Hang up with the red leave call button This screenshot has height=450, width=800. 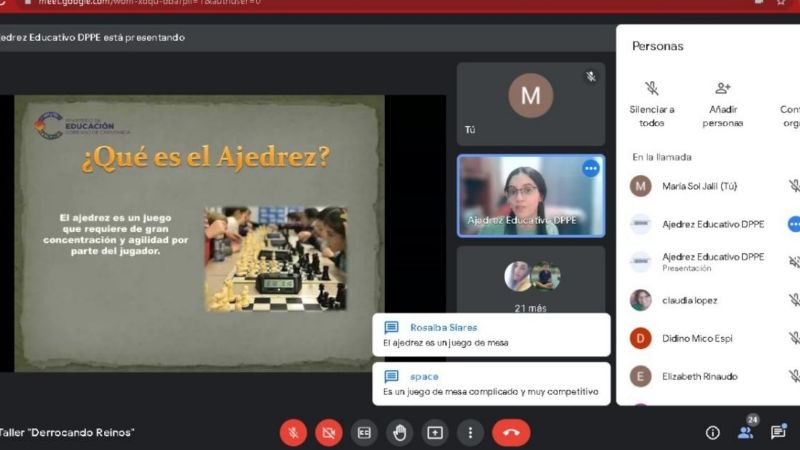pos(511,433)
